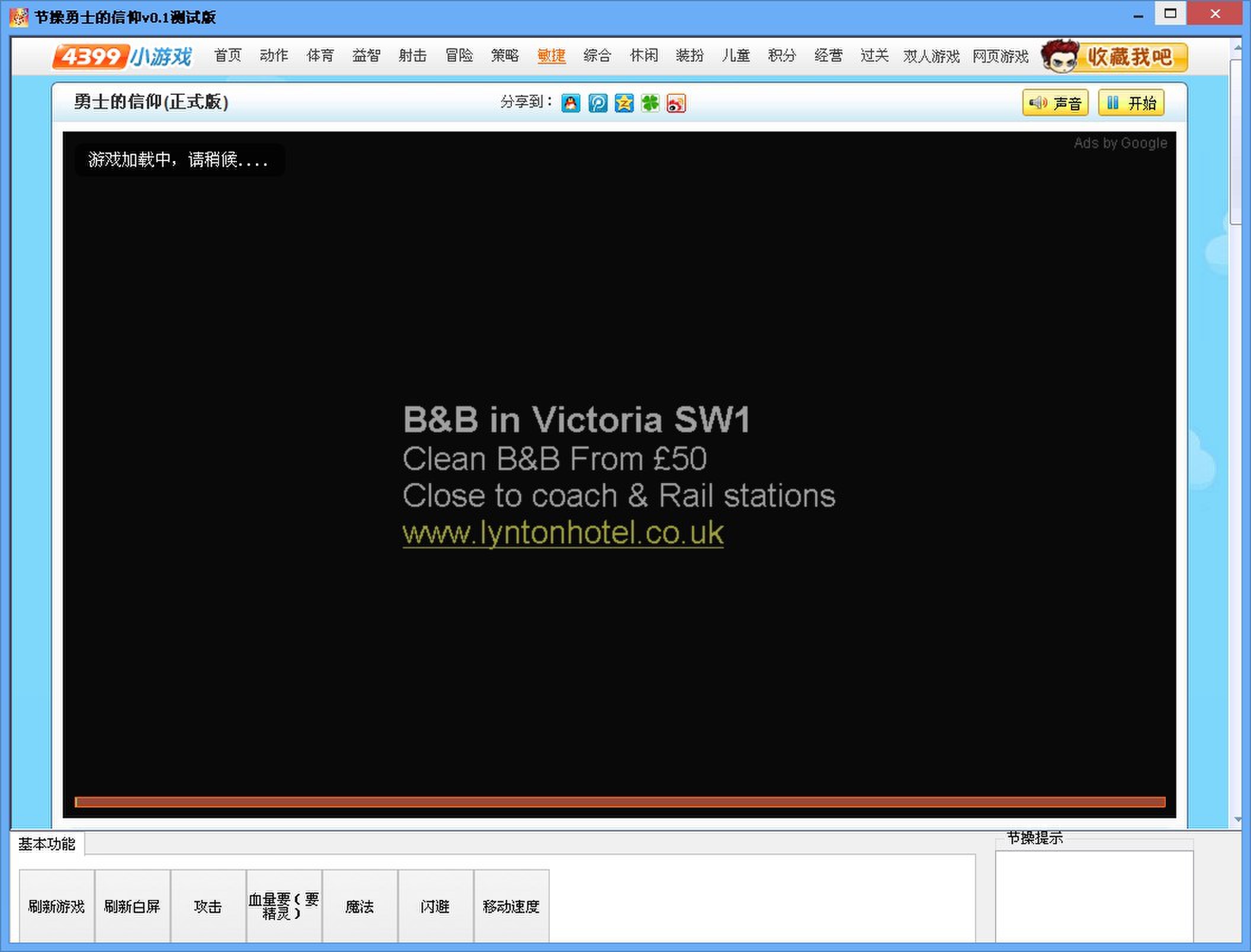This screenshot has height=952, width=1251.
Task: Share to Qzone star icon
Action: click(x=624, y=103)
